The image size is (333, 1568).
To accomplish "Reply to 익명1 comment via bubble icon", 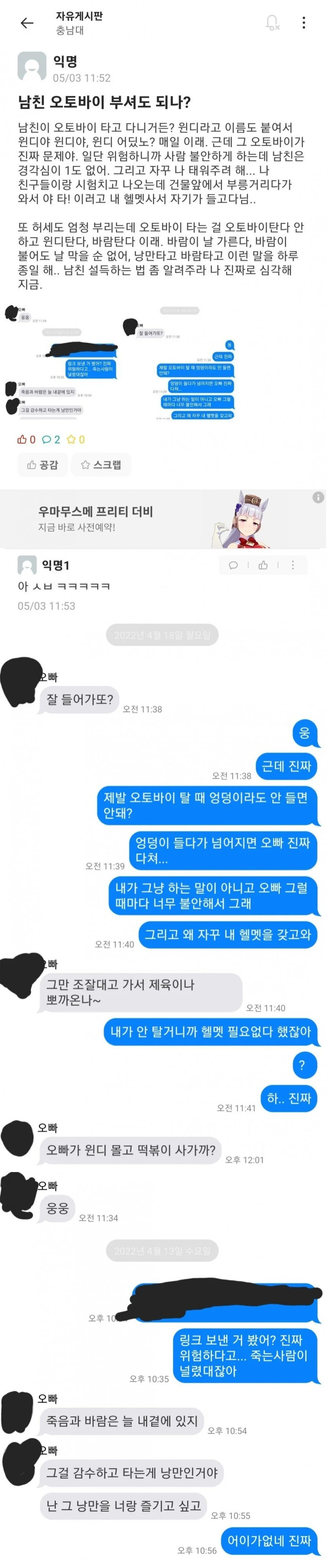I will point(233,565).
